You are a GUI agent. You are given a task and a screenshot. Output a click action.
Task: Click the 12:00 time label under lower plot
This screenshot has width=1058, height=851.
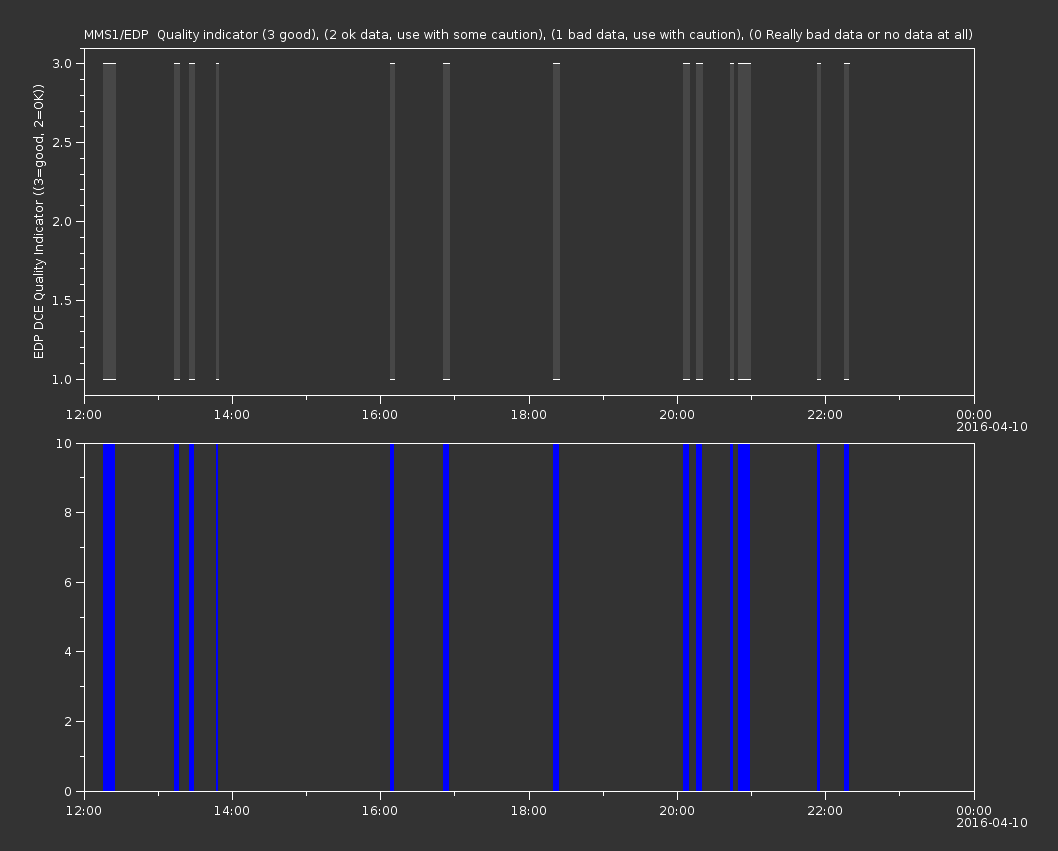(x=84, y=811)
